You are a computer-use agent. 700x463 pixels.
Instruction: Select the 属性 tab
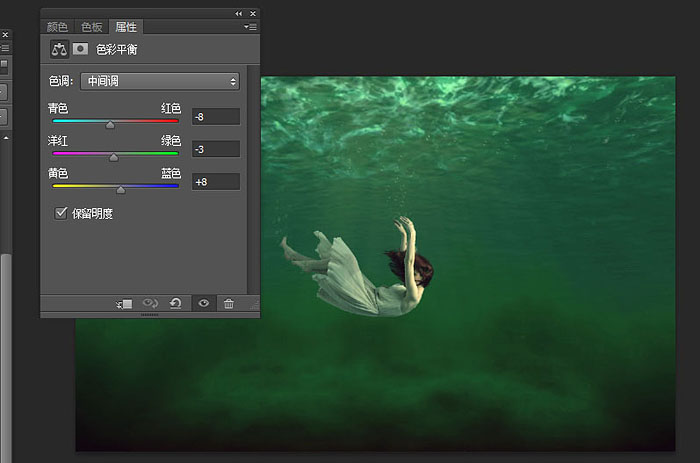point(126,27)
